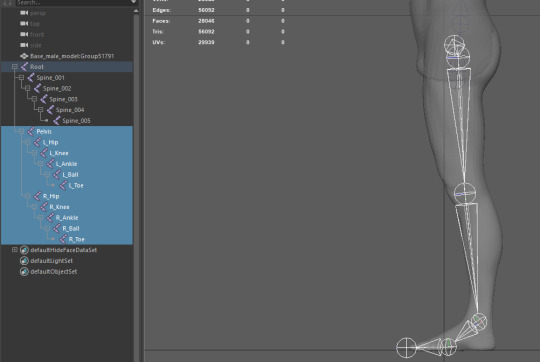Click the Base_male_model group transform icon
540x362 pixels.
click(x=24, y=56)
